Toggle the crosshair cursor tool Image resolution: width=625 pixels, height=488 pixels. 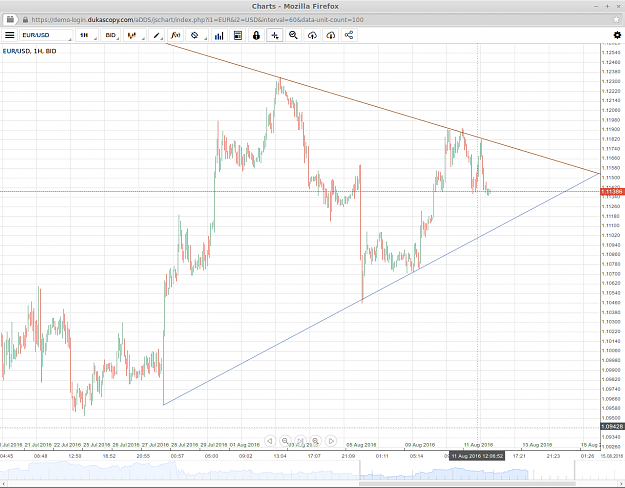(275, 35)
